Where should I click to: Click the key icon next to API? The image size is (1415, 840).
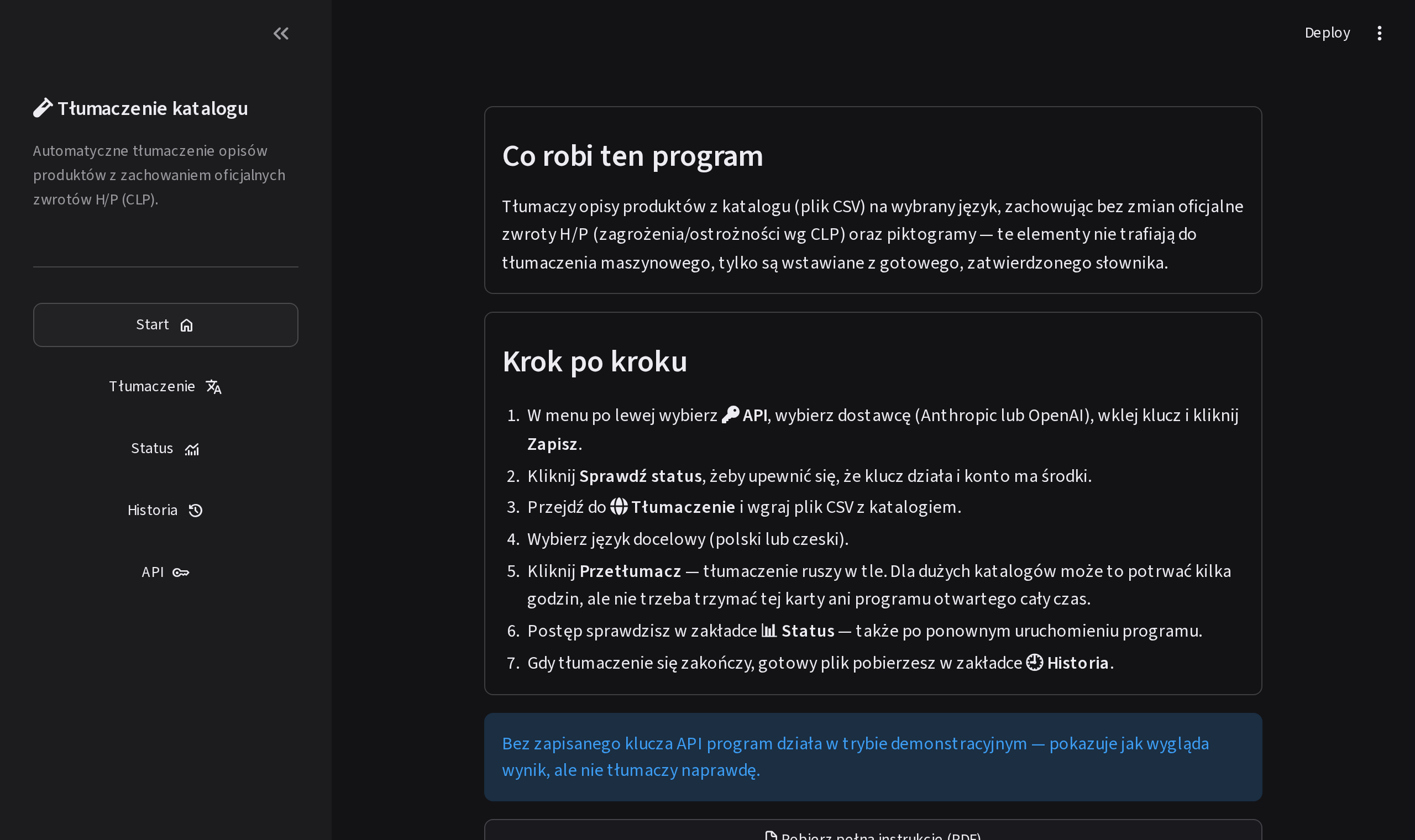tap(181, 573)
